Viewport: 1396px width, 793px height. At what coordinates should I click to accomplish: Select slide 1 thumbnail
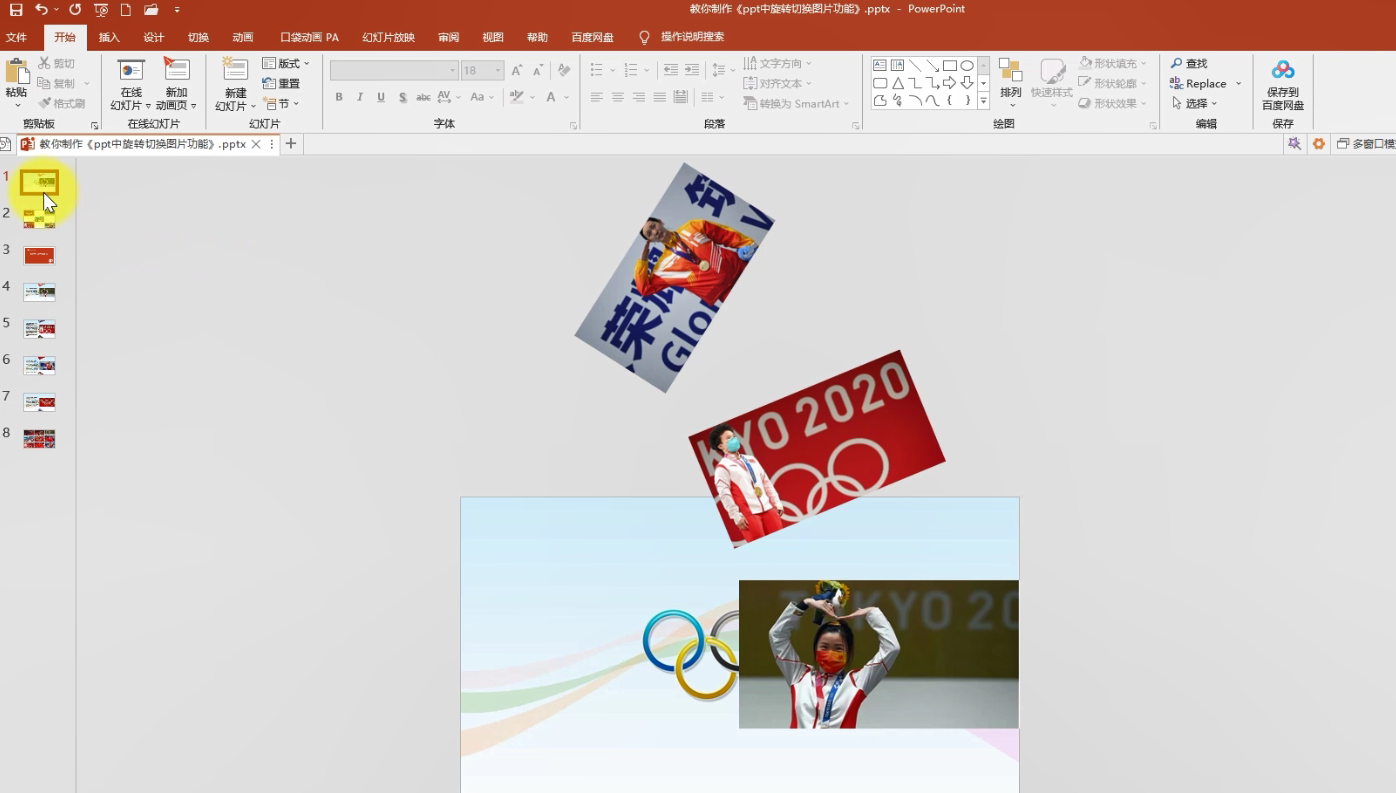(40, 182)
